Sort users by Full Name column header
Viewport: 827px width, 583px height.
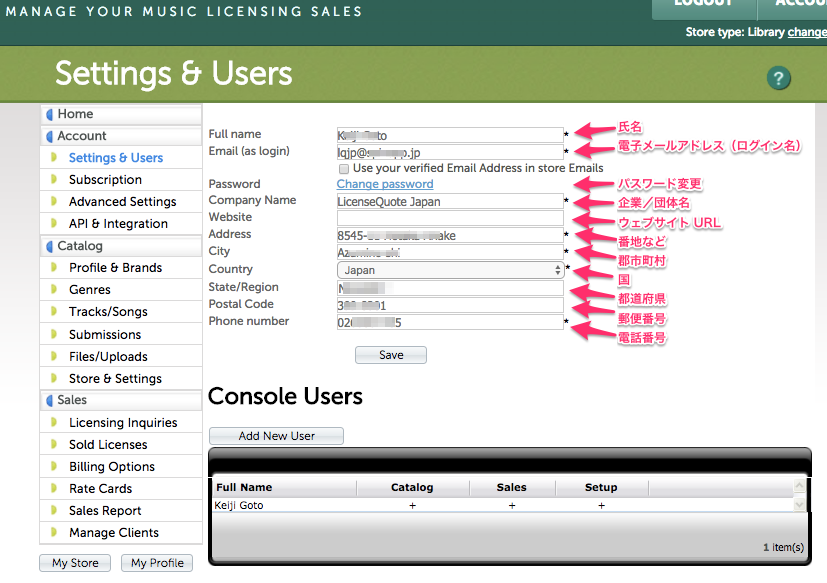coord(244,488)
